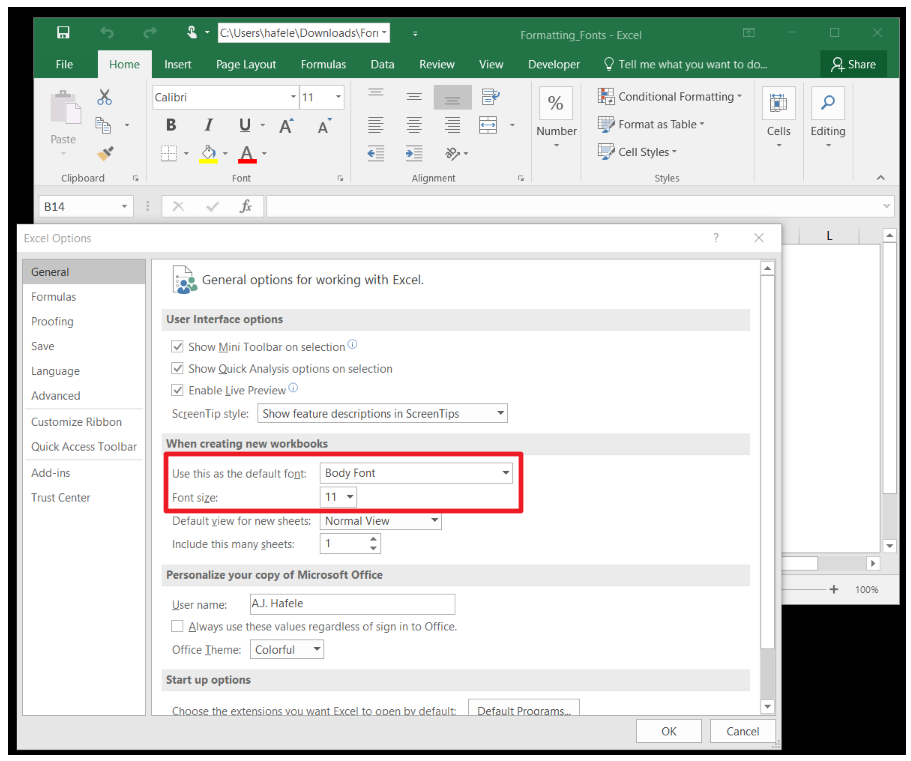This screenshot has height=761, width=911.
Task: Open Conditional Formatting menu
Action: pyautogui.click(x=670, y=96)
